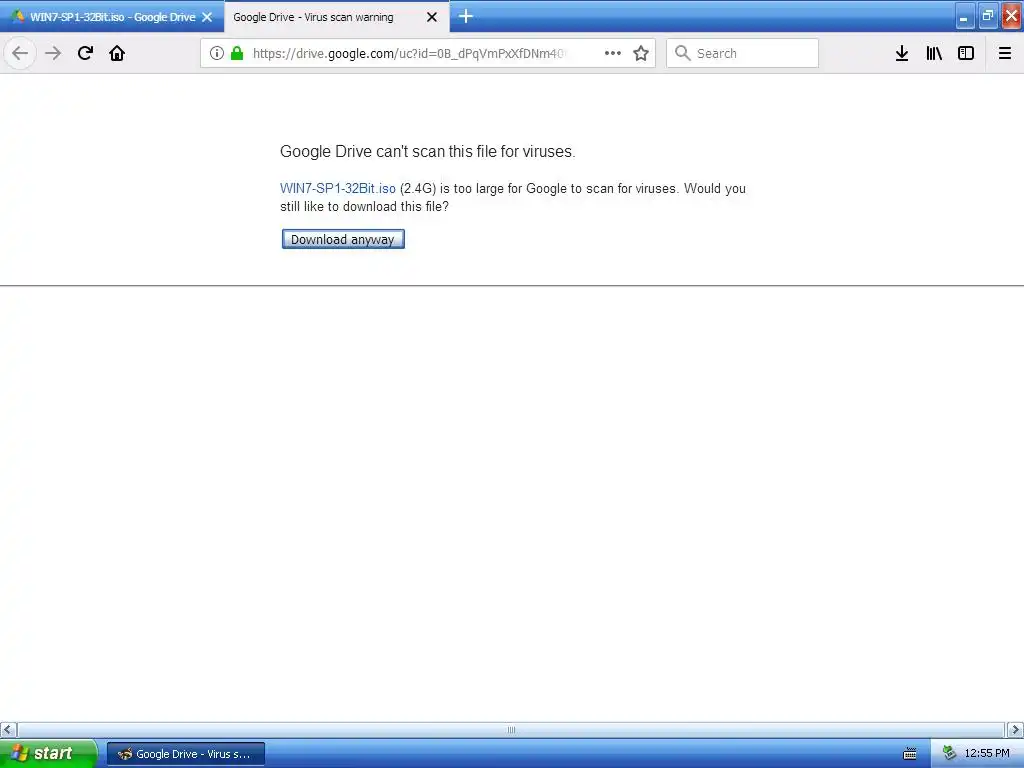The image size is (1024, 768).
Task: Click horizontal scrollbar right arrow
Action: [x=1015, y=729]
